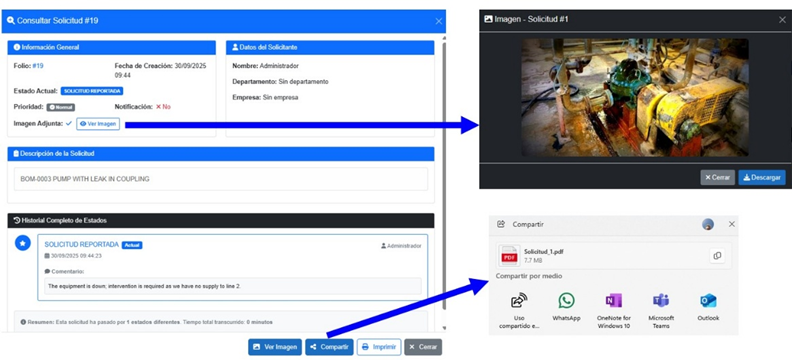
Task: Click the Datos del Solicitante person icon
Action: (235, 47)
